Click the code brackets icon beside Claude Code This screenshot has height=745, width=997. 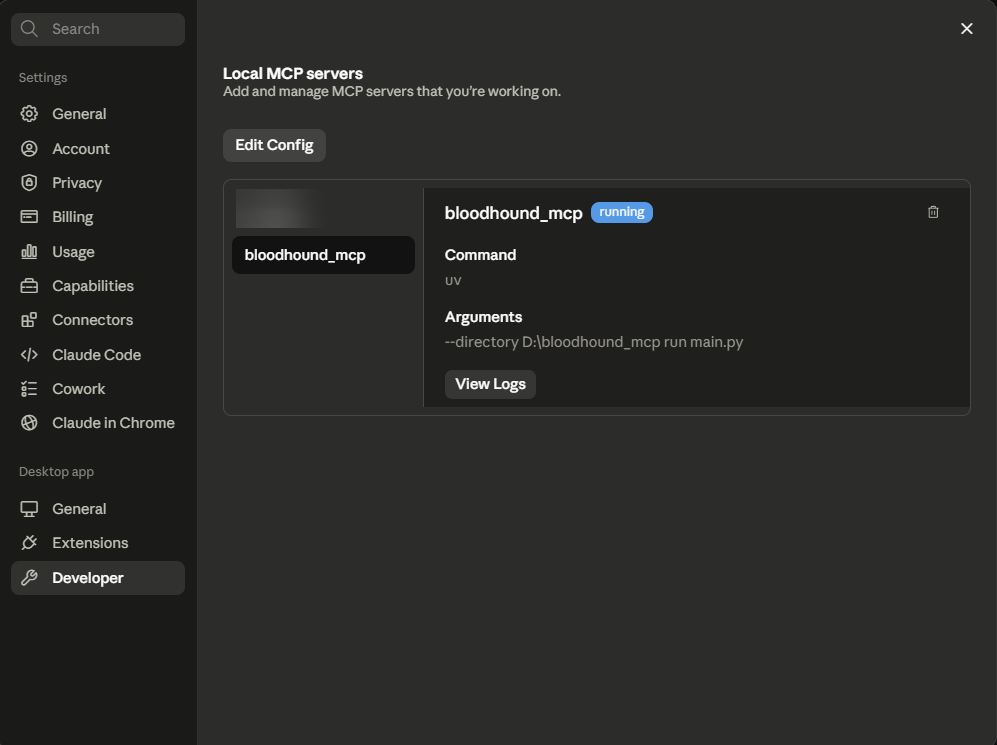point(29,355)
